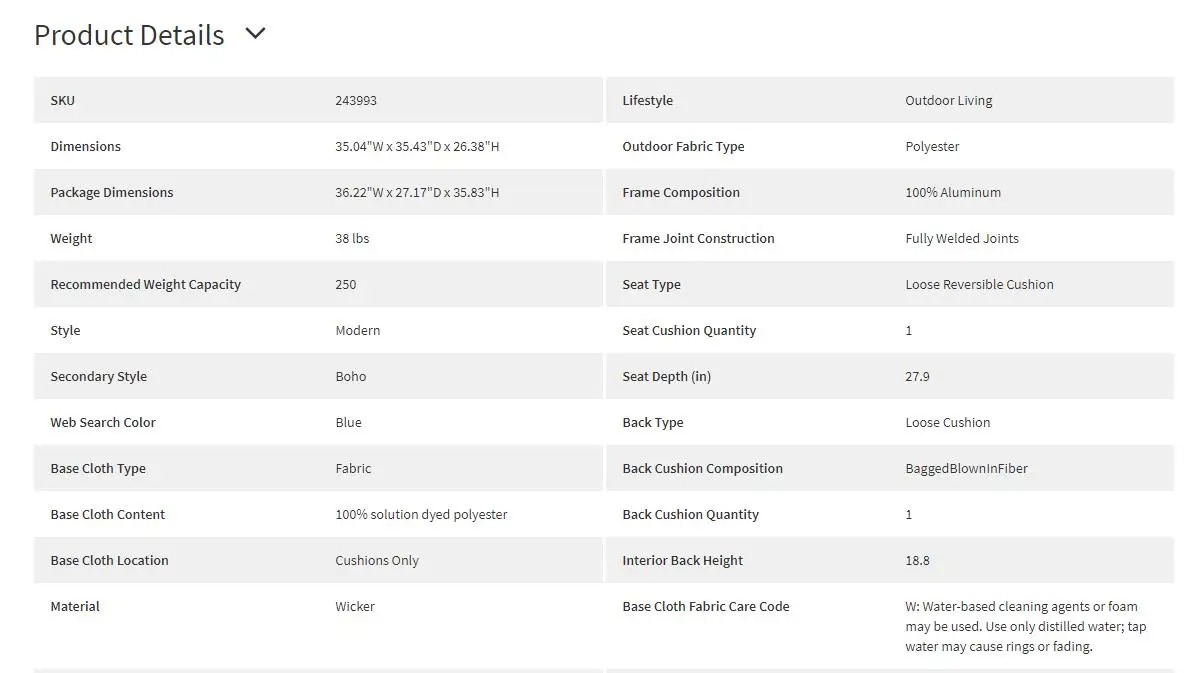Click the Lifestyle value Outdoor Living
1203x673 pixels.
[949, 101]
